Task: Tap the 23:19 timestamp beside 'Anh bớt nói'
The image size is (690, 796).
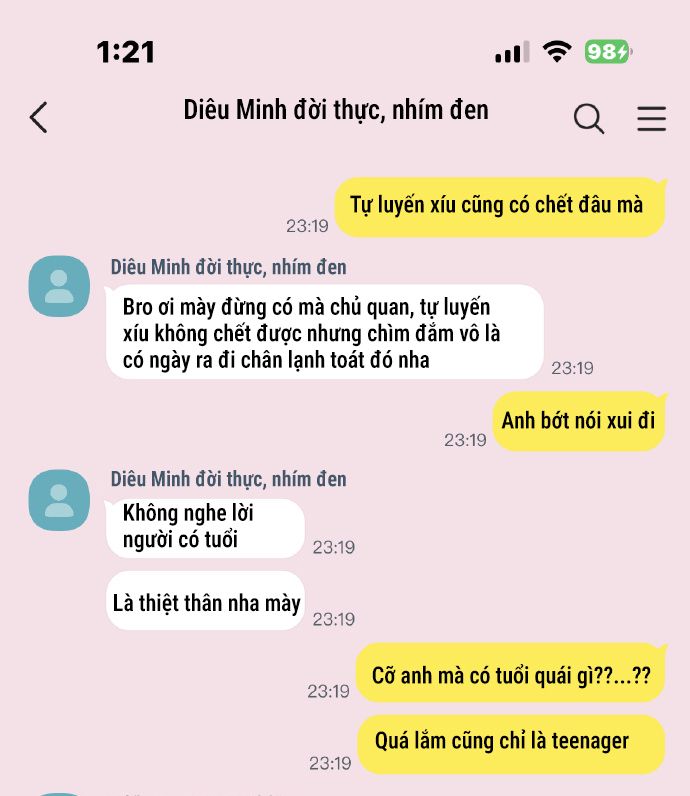Action: (x=465, y=440)
